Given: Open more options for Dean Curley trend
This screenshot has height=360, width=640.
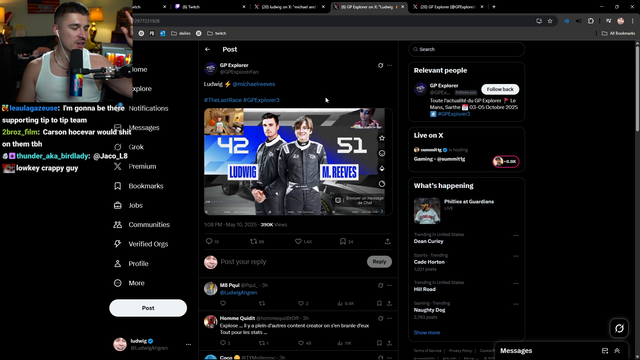Looking at the screenshot, I should [x=516, y=236].
